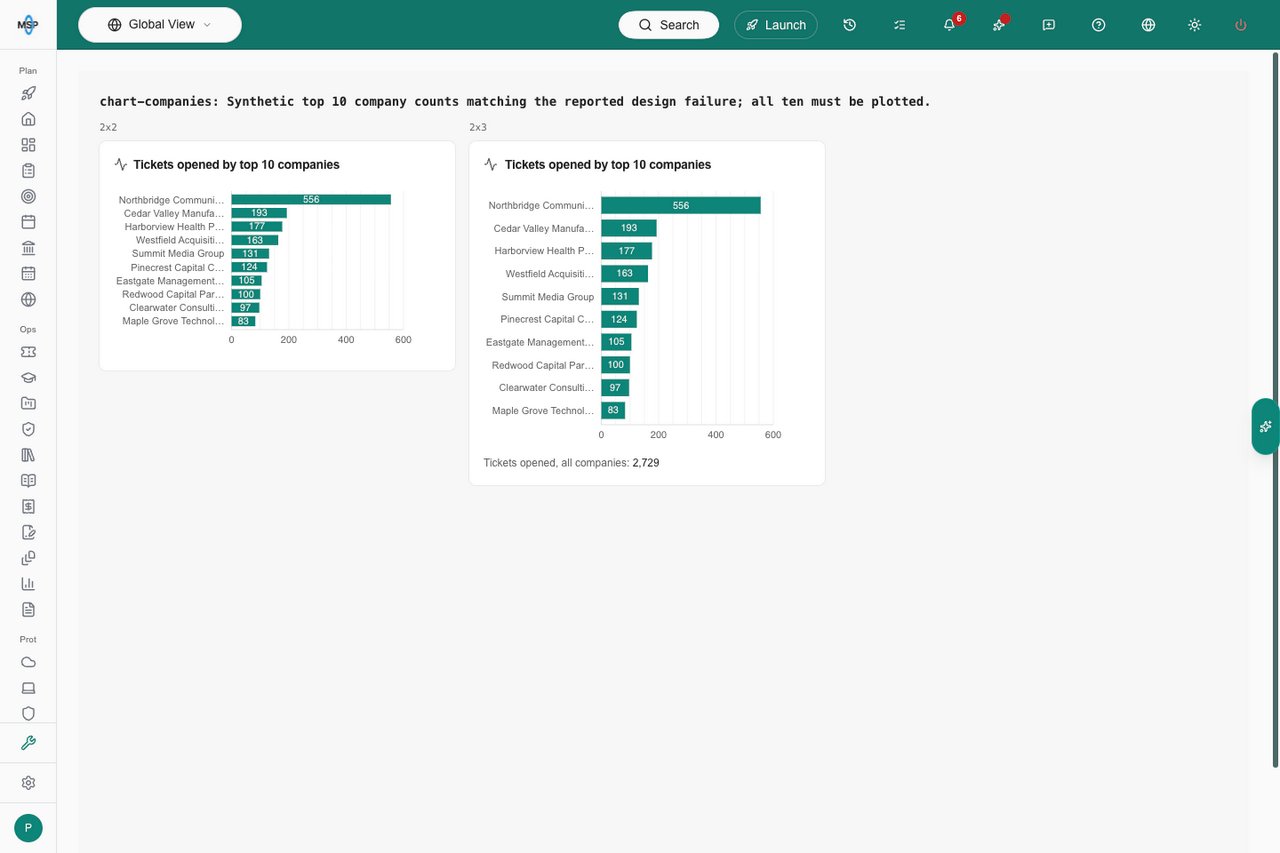The image size is (1280, 853).
Task: Open the clipboard list icon in sidebar
Action: pos(28,171)
